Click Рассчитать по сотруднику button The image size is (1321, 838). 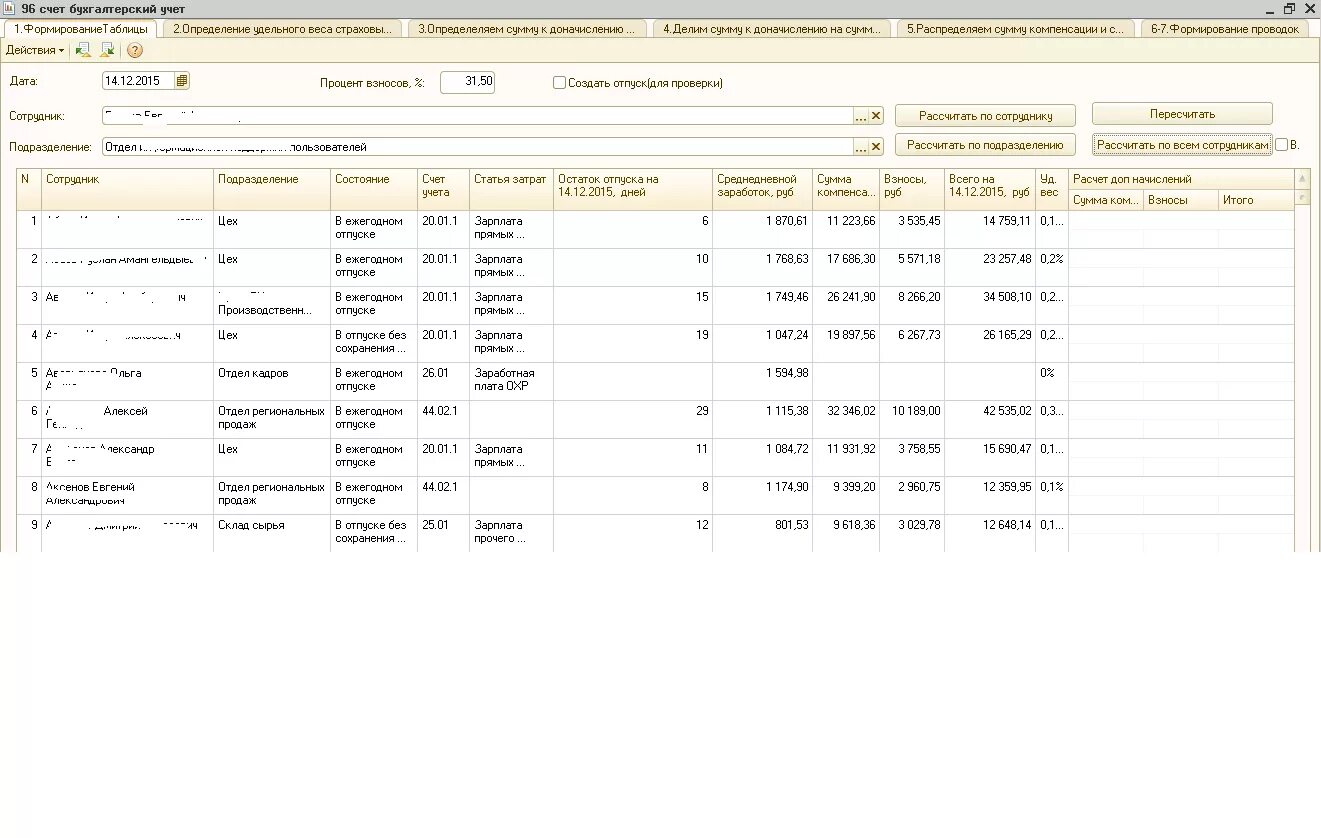click(985, 116)
